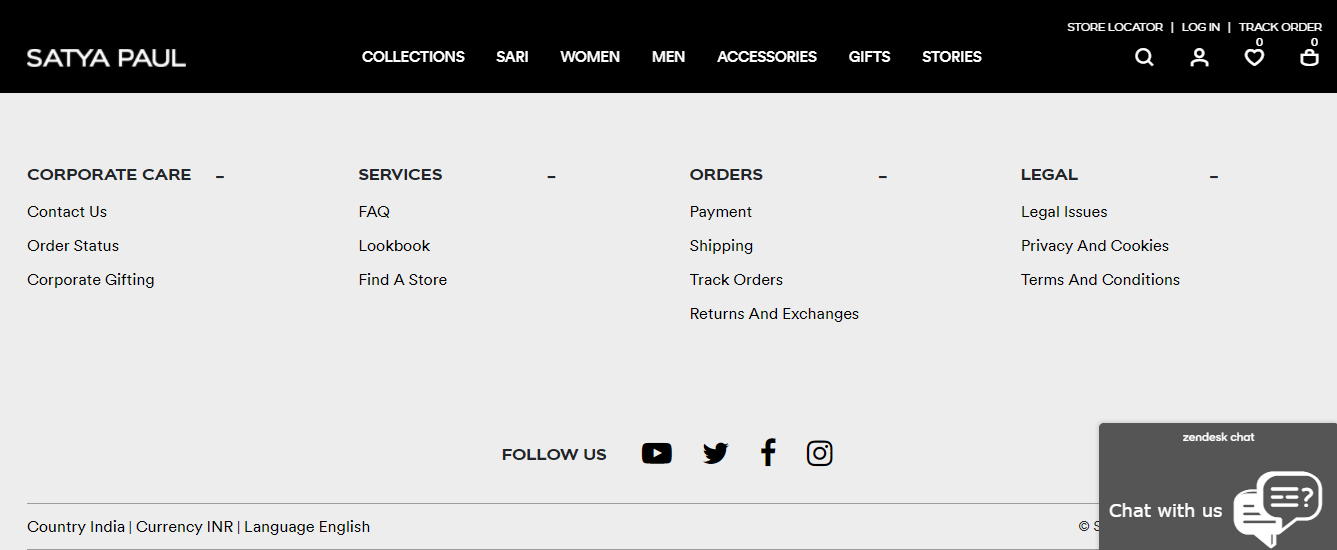This screenshot has width=1337, height=550.
Task: Open the shopping bag icon
Action: [x=1309, y=57]
